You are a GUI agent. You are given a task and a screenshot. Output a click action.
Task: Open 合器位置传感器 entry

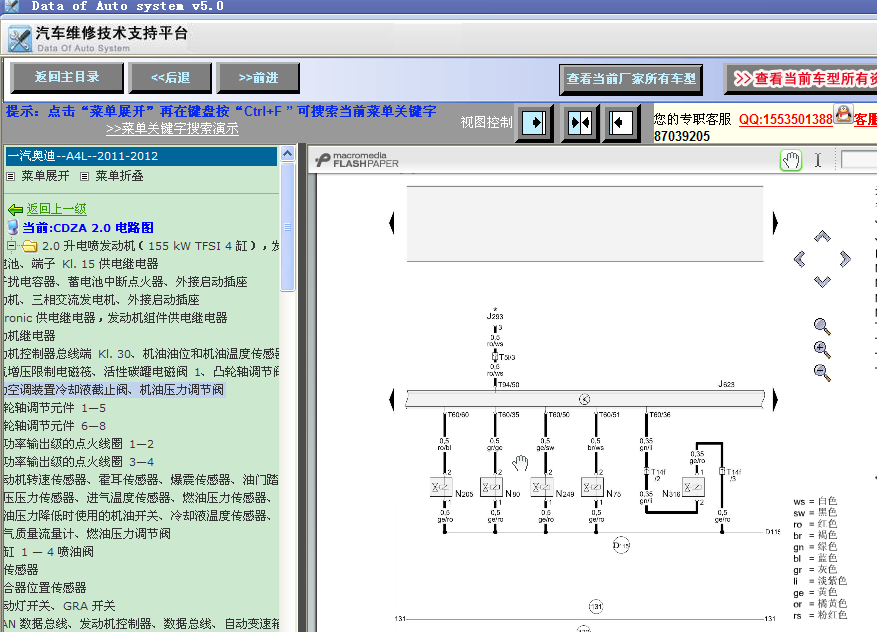pos(45,588)
